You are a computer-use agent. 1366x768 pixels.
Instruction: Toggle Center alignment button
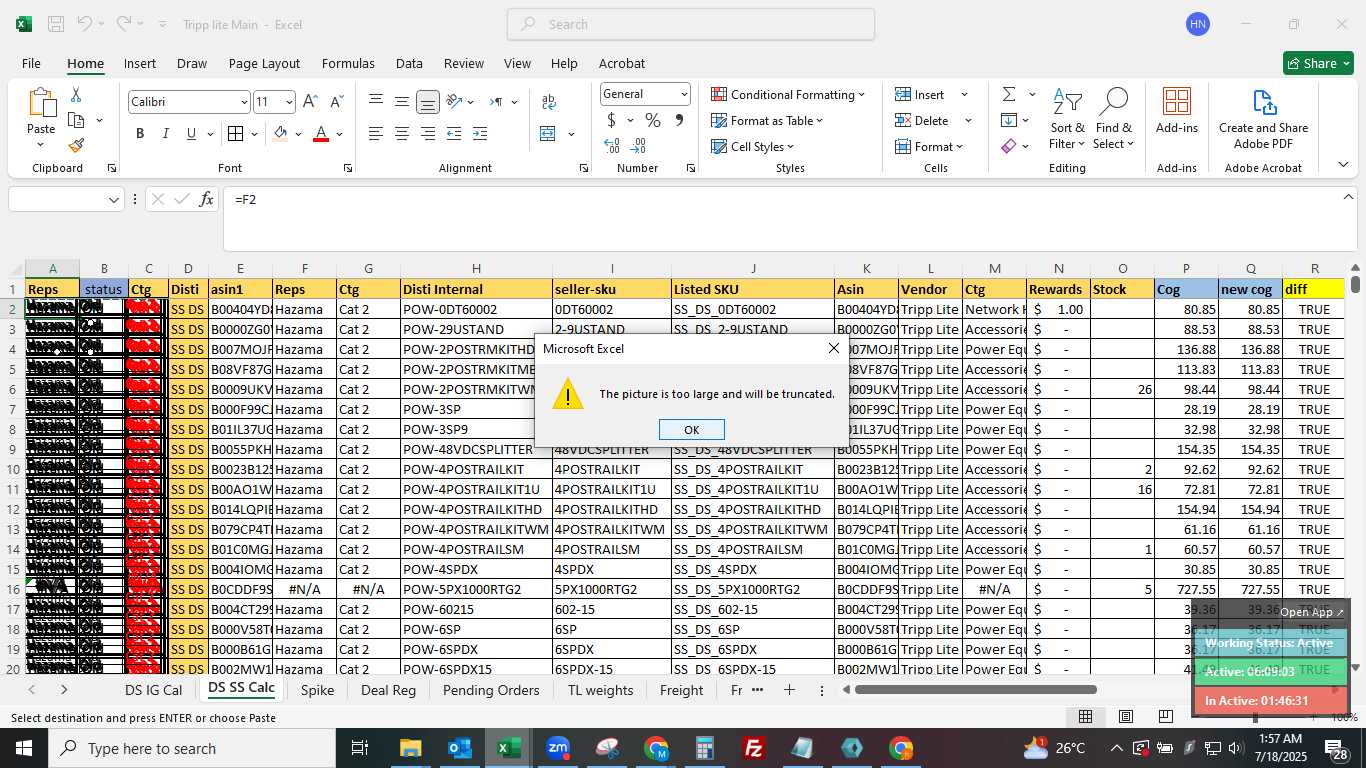pos(401,133)
